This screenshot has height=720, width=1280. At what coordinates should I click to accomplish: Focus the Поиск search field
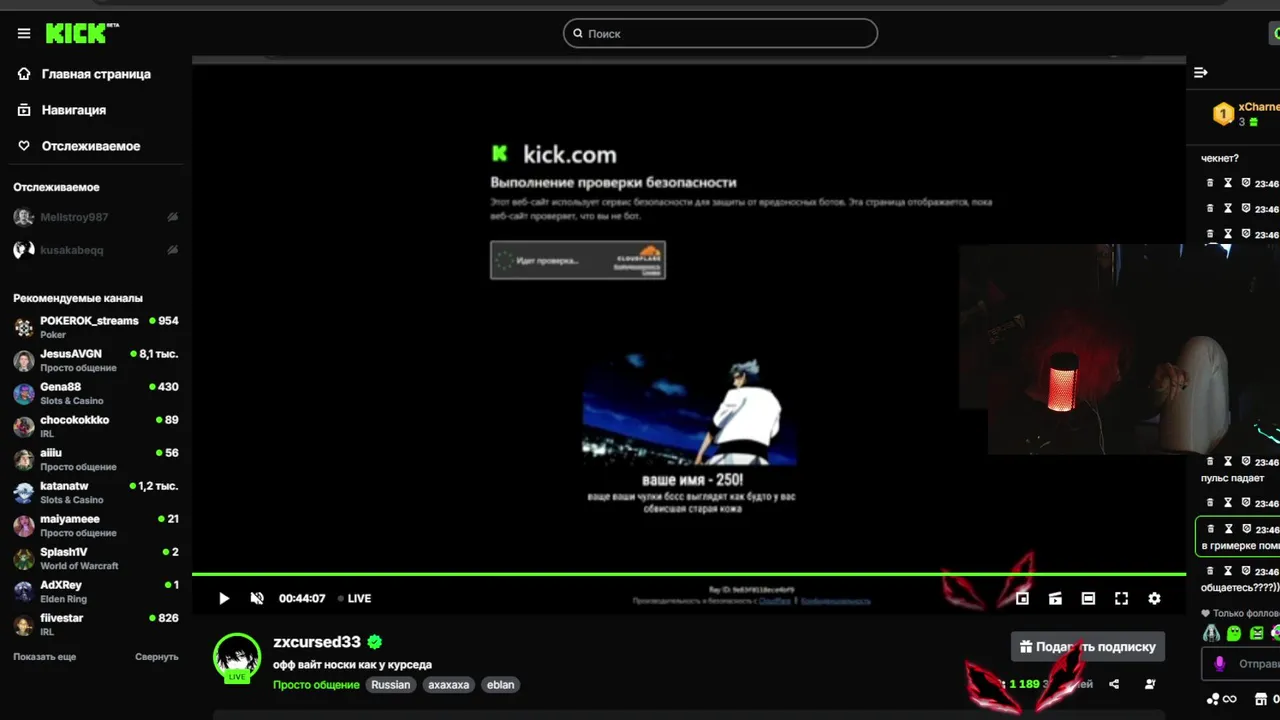tap(720, 33)
